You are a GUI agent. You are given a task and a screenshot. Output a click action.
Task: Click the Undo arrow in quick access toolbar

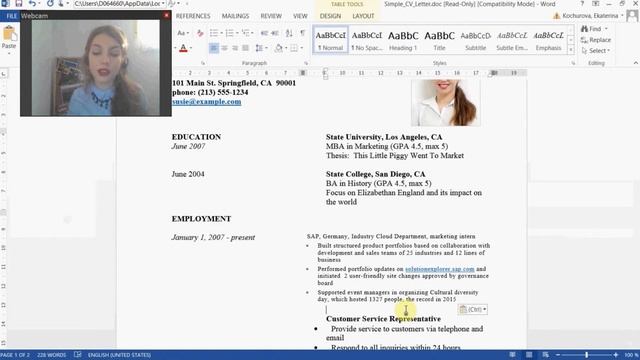click(x=32, y=3)
